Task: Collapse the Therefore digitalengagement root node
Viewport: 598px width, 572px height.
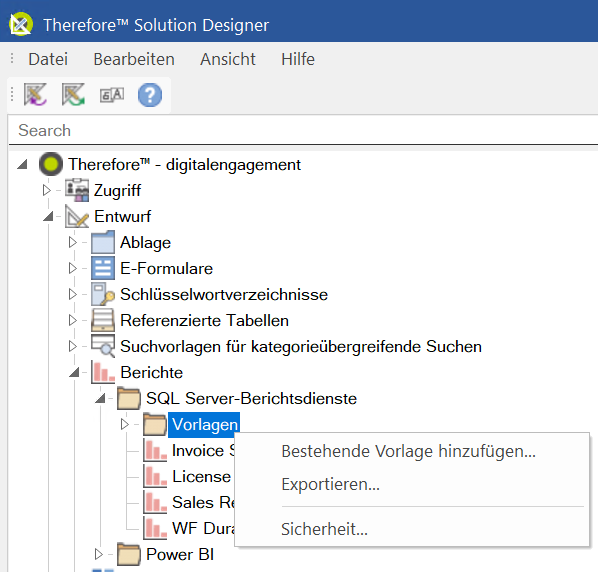Action: [x=23, y=164]
